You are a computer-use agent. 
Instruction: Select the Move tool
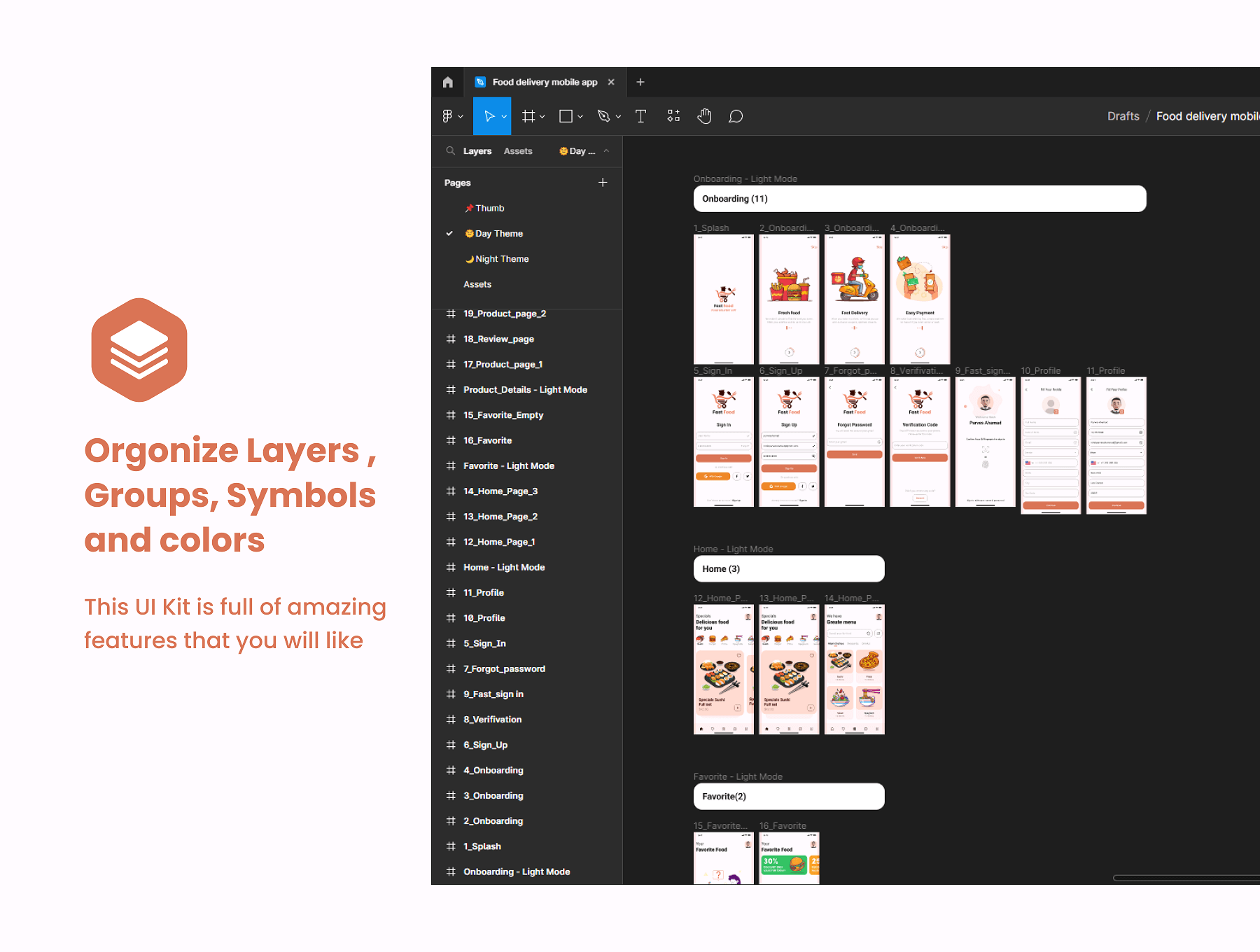pos(489,116)
